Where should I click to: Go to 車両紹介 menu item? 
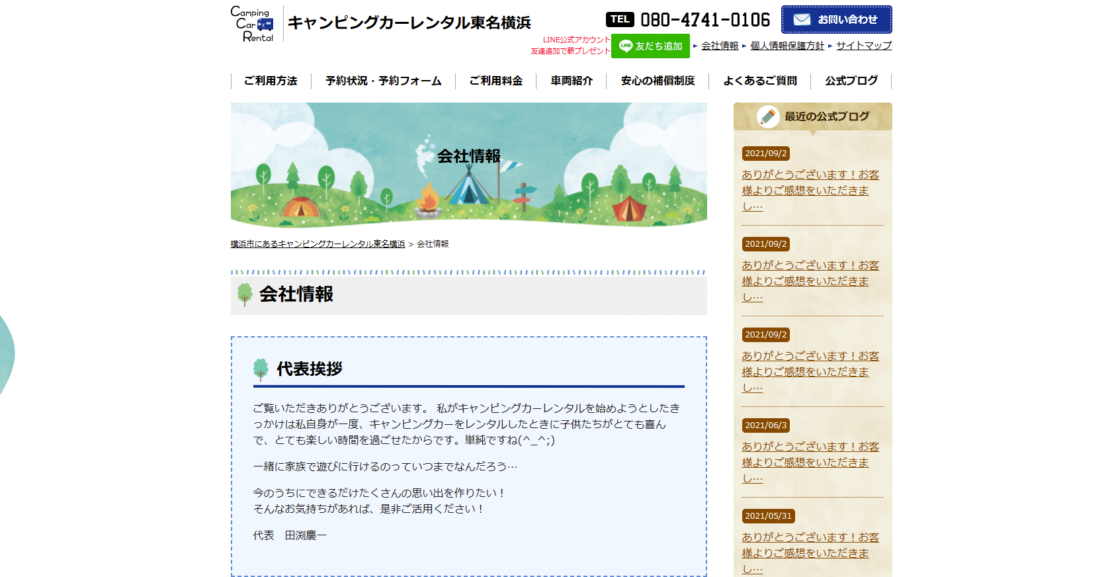point(571,81)
